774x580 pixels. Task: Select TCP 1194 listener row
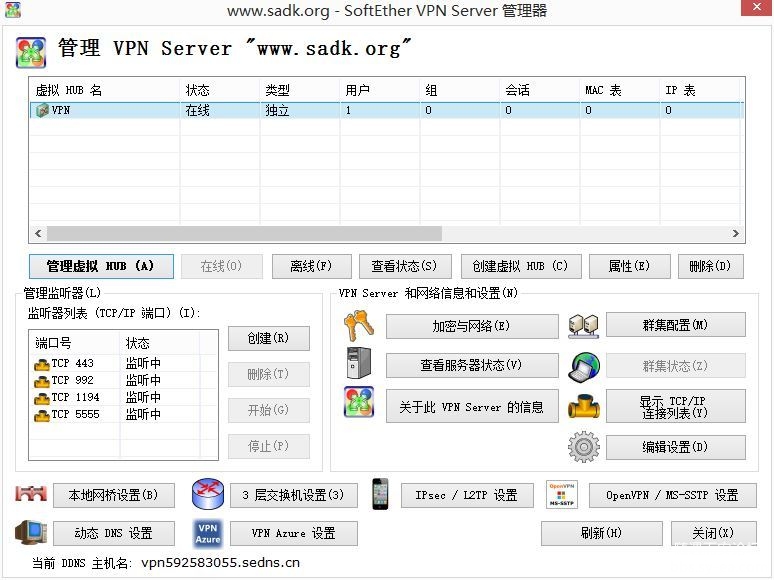[x=123, y=397]
